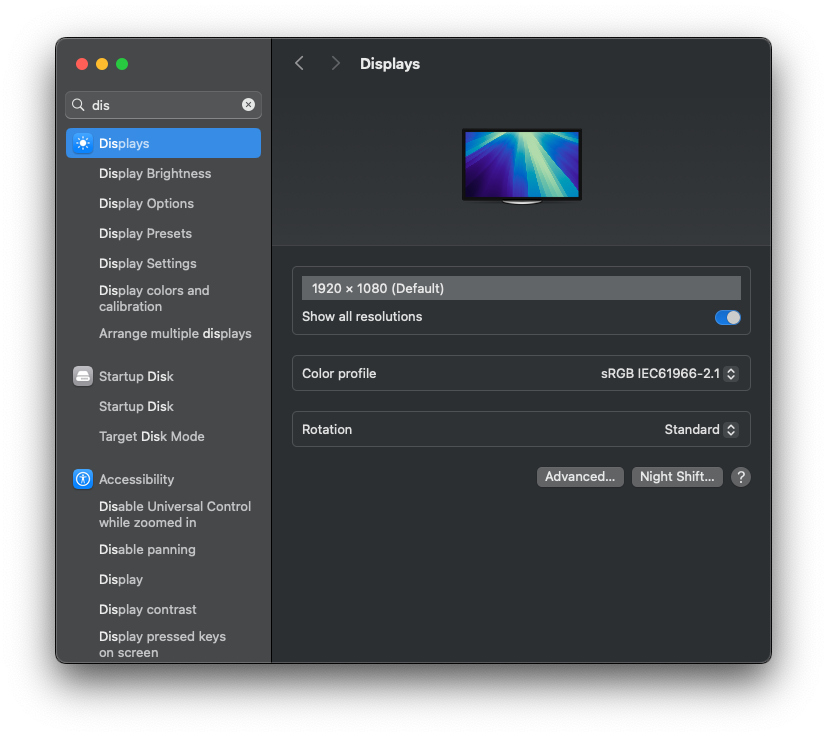Click into the search field containing 'dis'
Screen dimensions: 827x737
pyautogui.click(x=164, y=105)
